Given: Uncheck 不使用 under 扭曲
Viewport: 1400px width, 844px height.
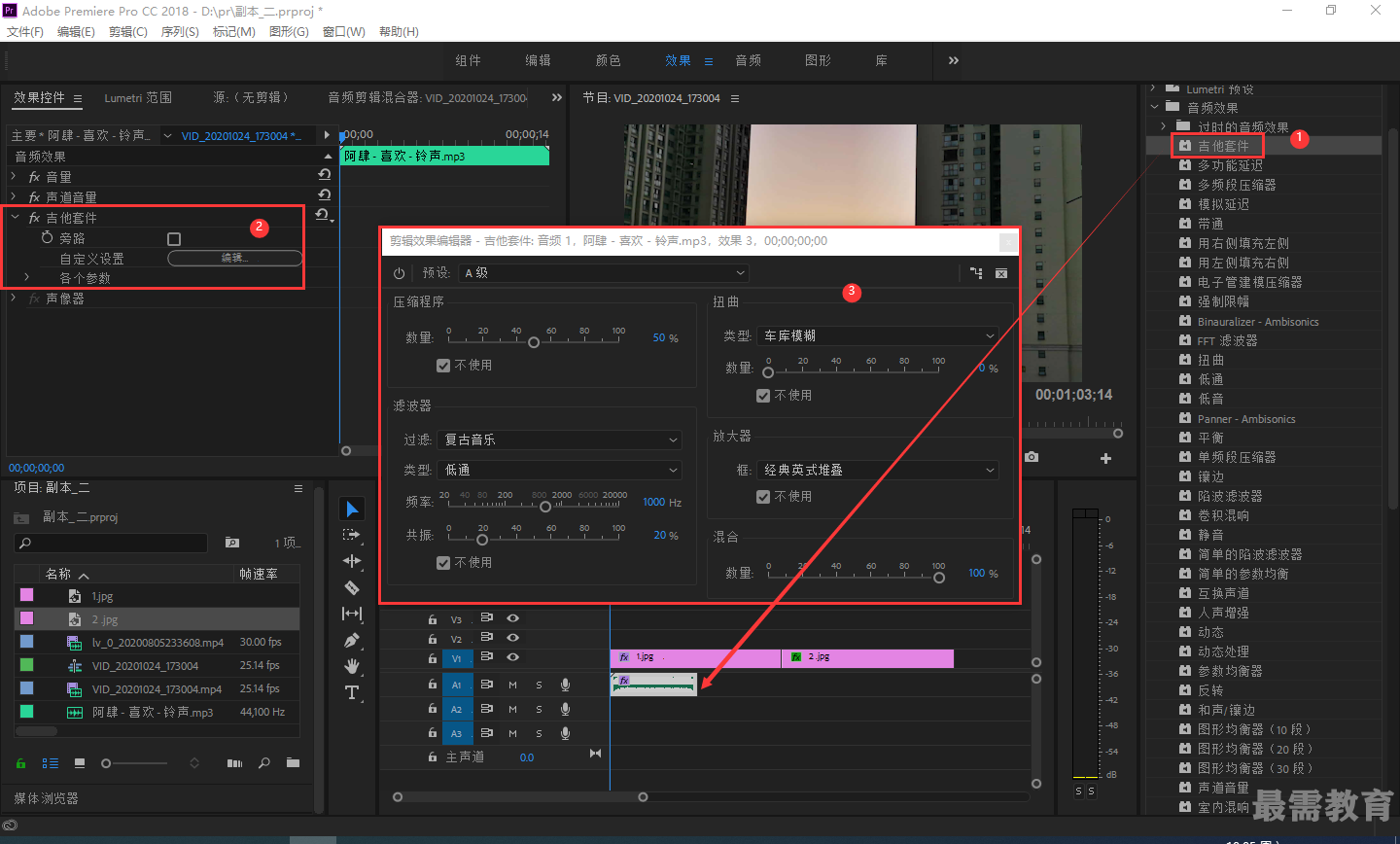Looking at the screenshot, I should [x=763, y=396].
